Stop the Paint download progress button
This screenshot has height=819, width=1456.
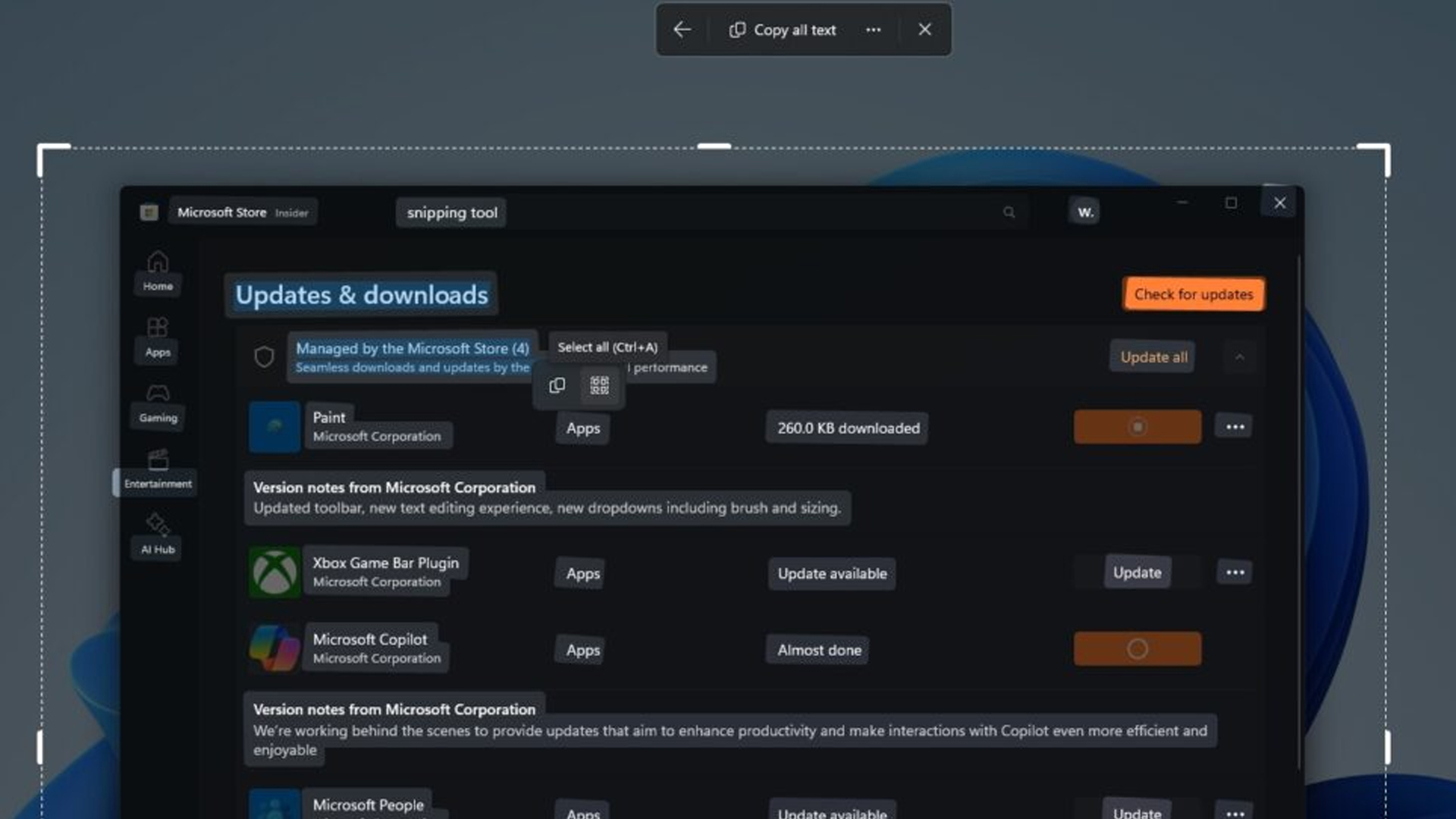point(1137,427)
